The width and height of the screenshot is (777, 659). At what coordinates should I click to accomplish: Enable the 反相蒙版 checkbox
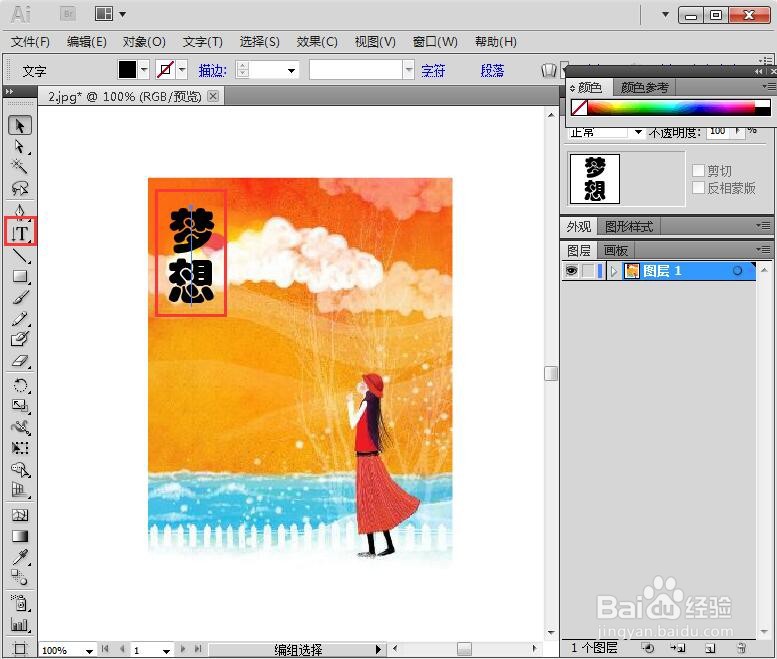698,188
